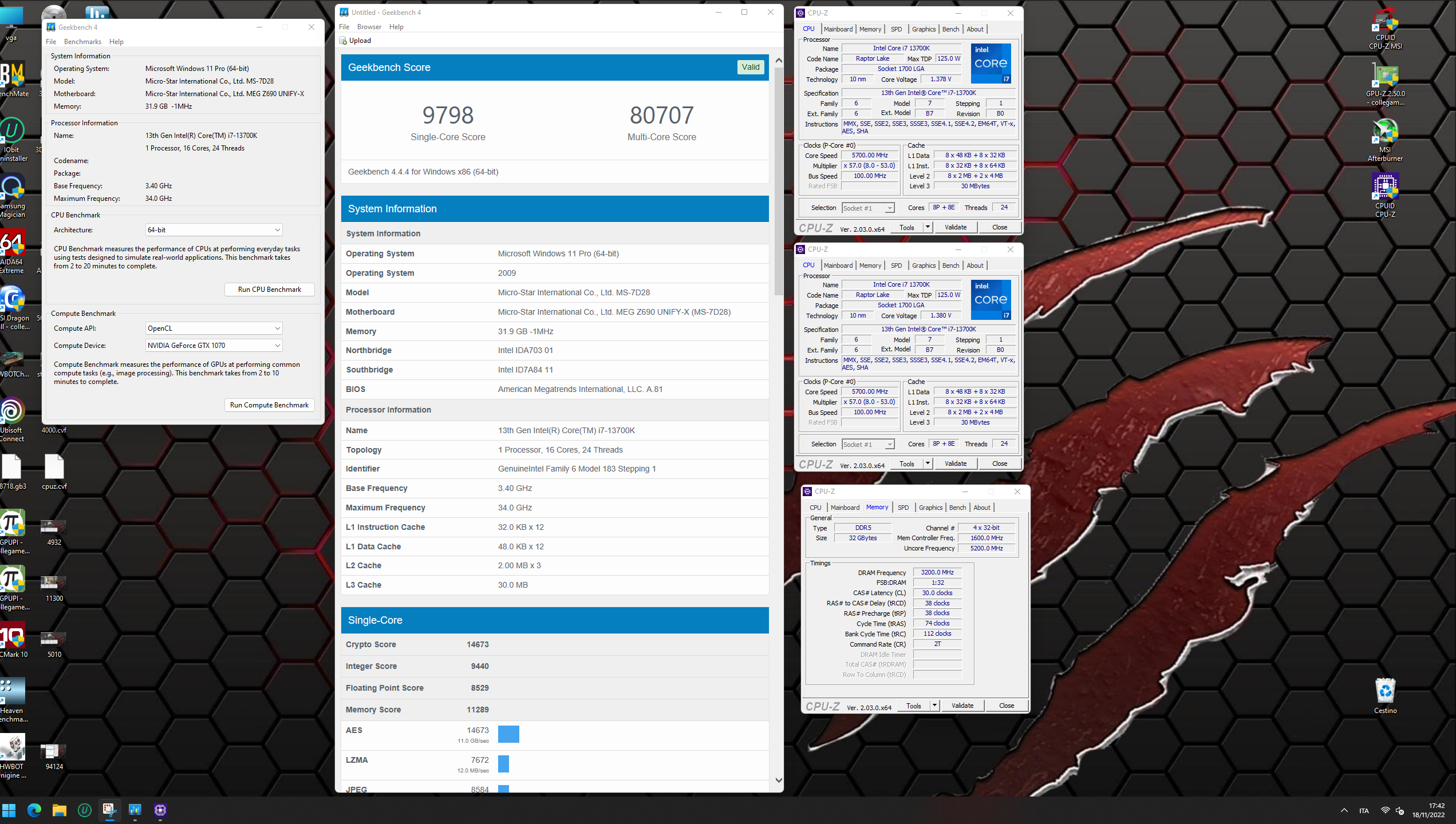Open the cpuz.cvf file on the desktop
This screenshot has height=824, width=1456.
[x=54, y=472]
